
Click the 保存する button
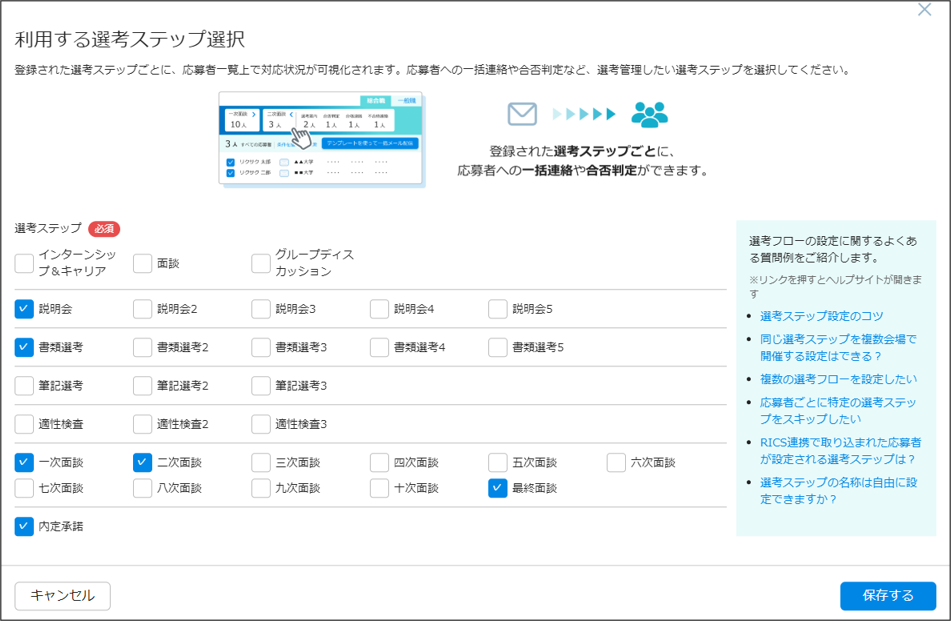[x=888, y=596]
